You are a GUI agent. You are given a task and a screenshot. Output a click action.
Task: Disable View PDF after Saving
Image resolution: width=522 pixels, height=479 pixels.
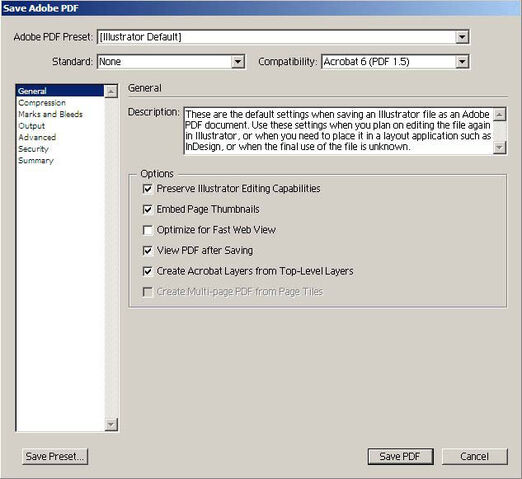(x=147, y=251)
